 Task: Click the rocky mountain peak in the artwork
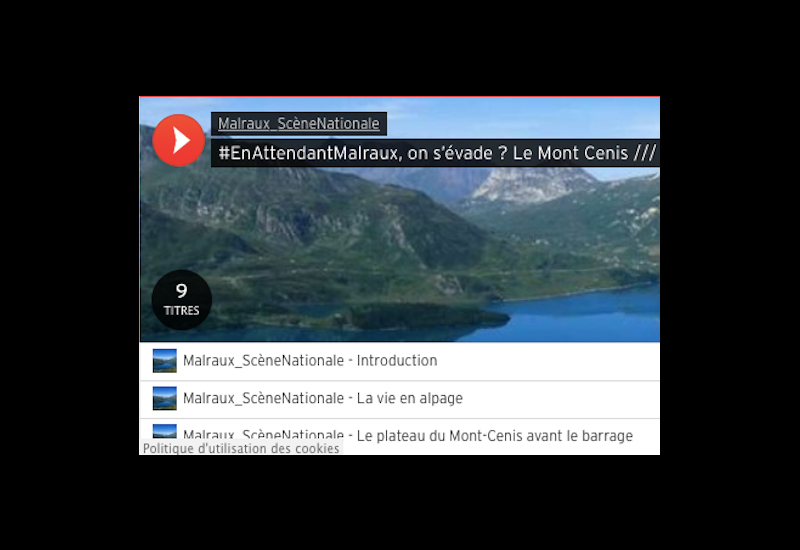tap(531, 185)
